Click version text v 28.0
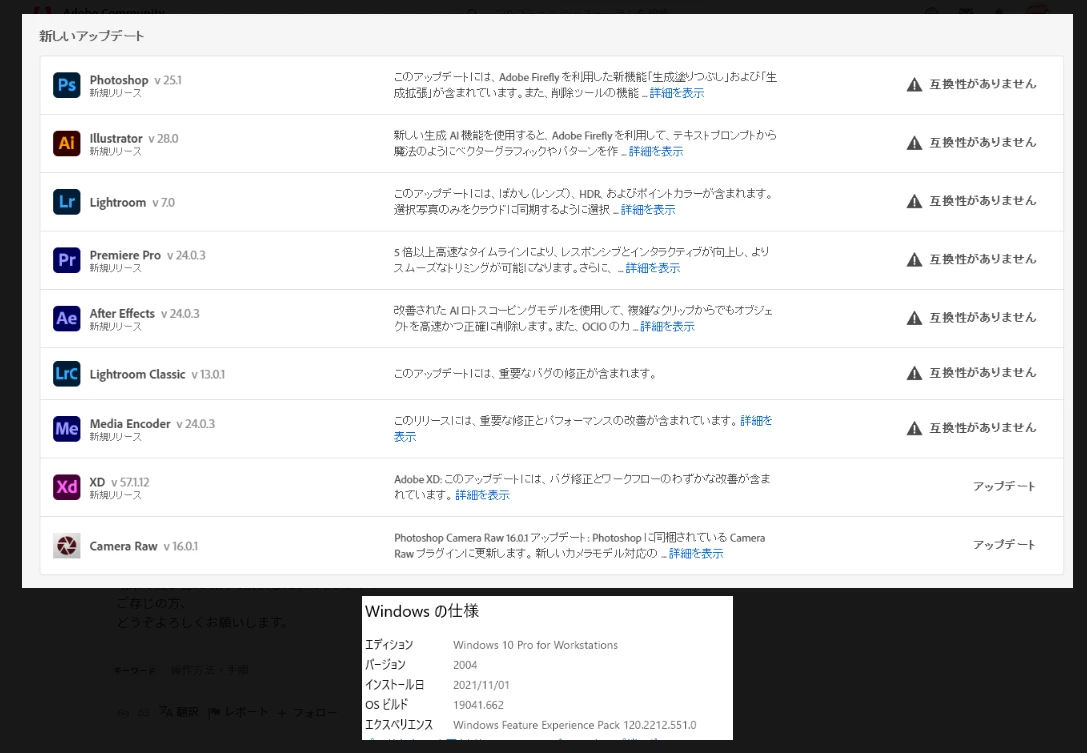The image size is (1087, 753). [164, 139]
